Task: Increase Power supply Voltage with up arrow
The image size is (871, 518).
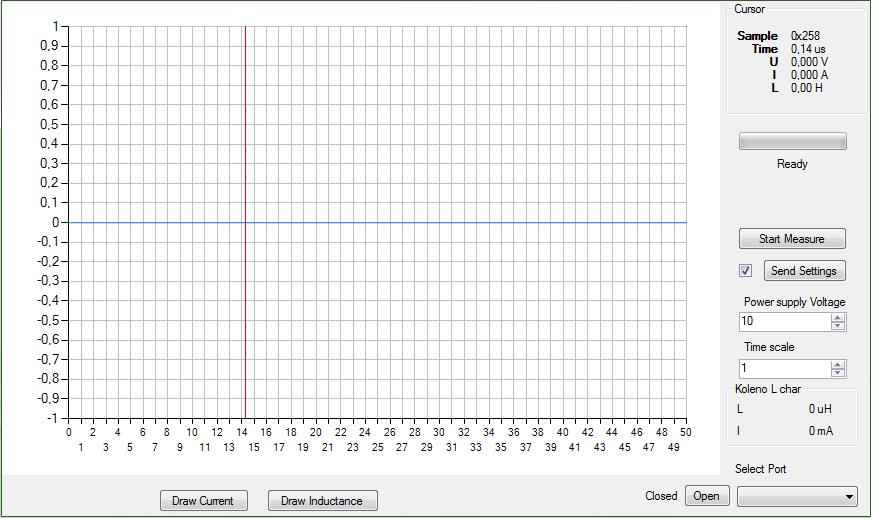Action: tap(838, 317)
